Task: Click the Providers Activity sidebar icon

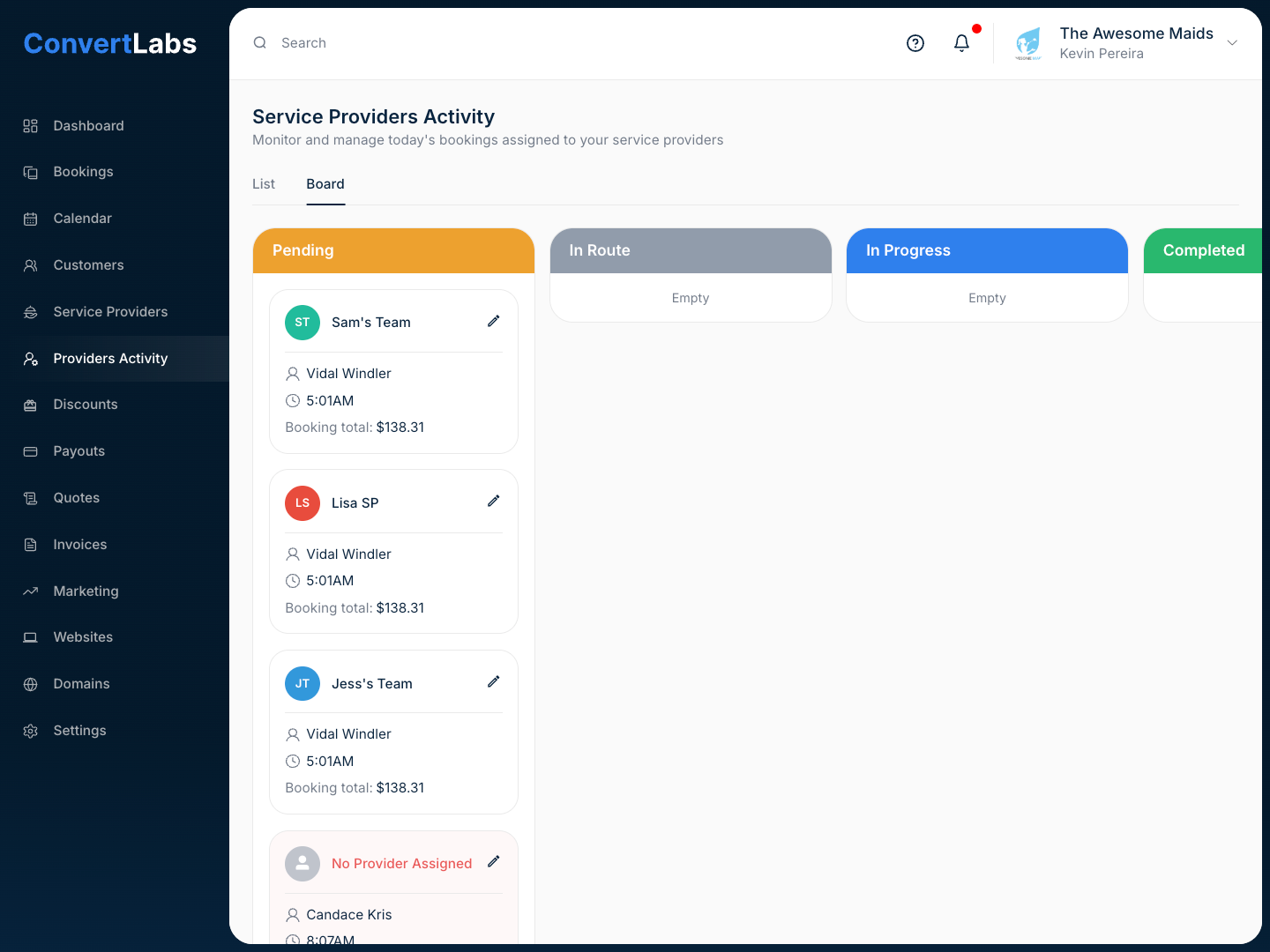Action: 31,359
